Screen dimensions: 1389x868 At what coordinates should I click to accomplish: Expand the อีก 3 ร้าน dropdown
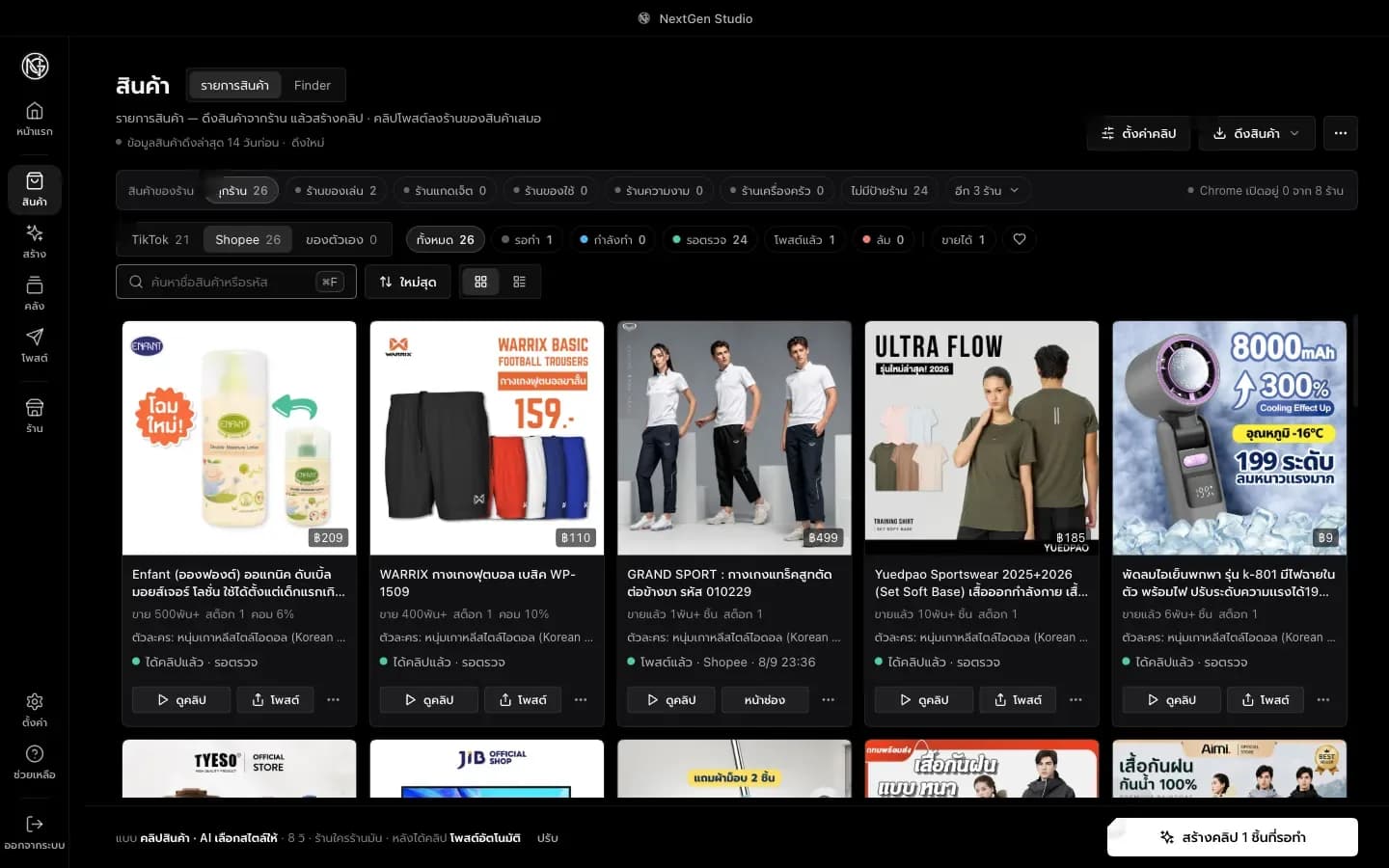987,190
